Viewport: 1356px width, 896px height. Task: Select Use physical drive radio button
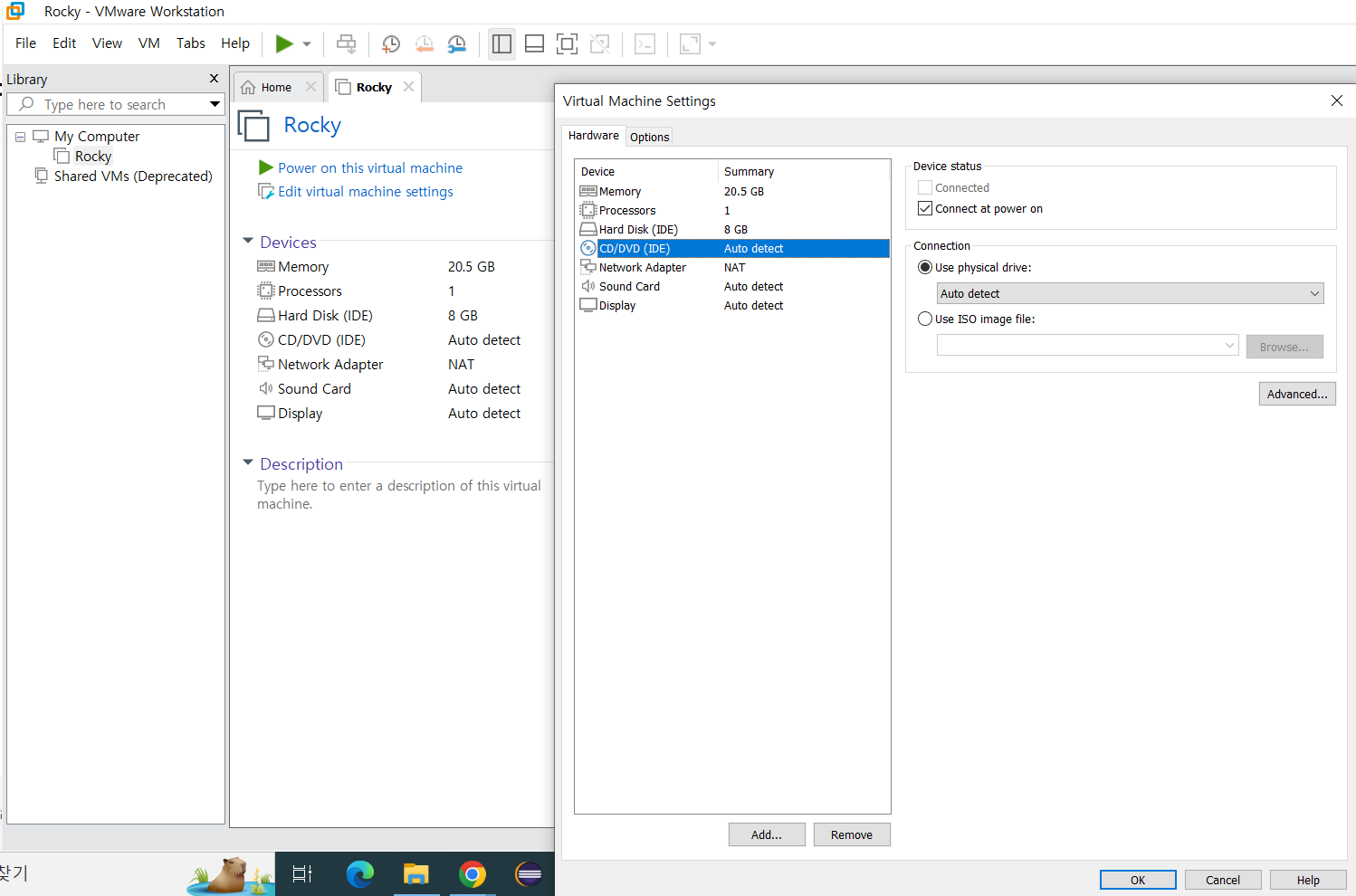(x=925, y=267)
